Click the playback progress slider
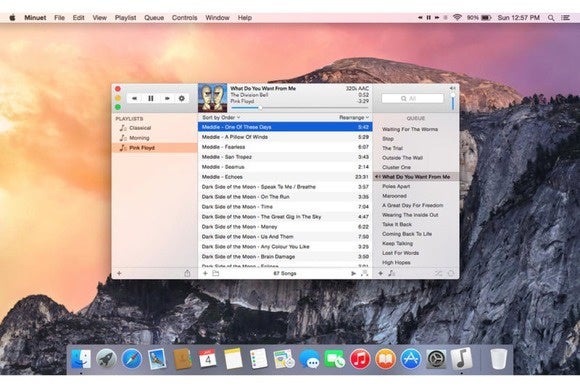The image size is (580, 388). 300,108
